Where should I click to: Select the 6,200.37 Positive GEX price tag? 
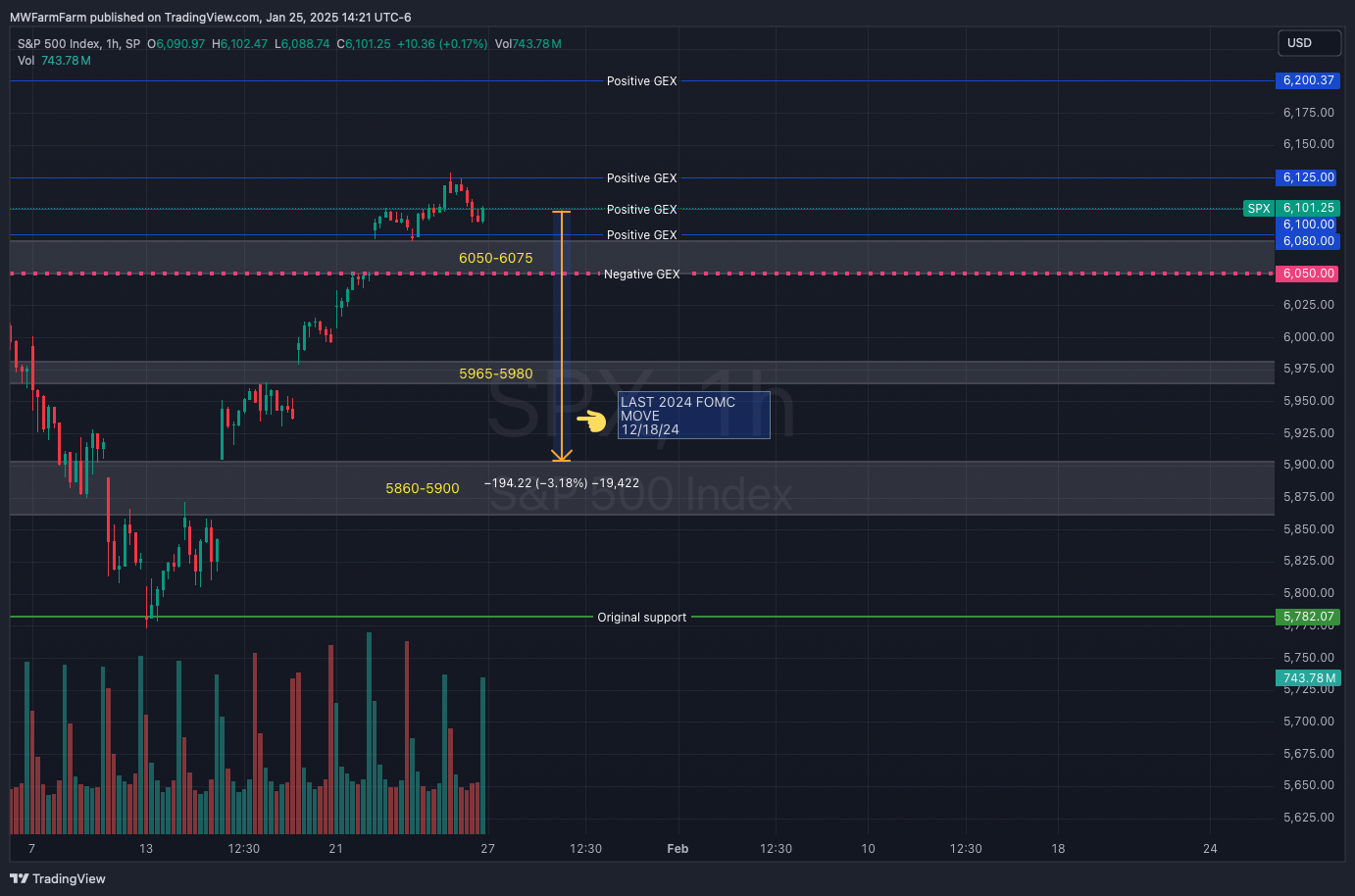tap(1308, 80)
